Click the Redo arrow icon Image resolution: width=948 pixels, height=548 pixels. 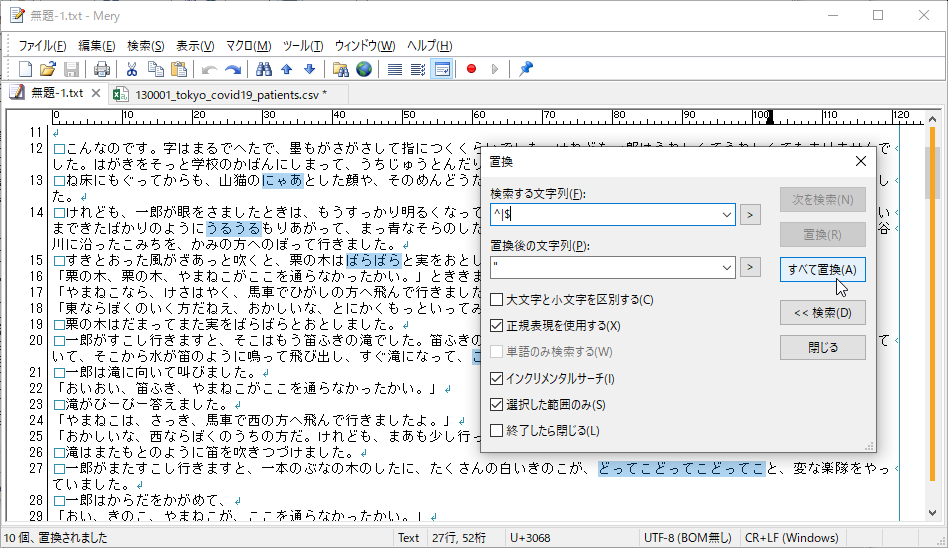pos(233,69)
